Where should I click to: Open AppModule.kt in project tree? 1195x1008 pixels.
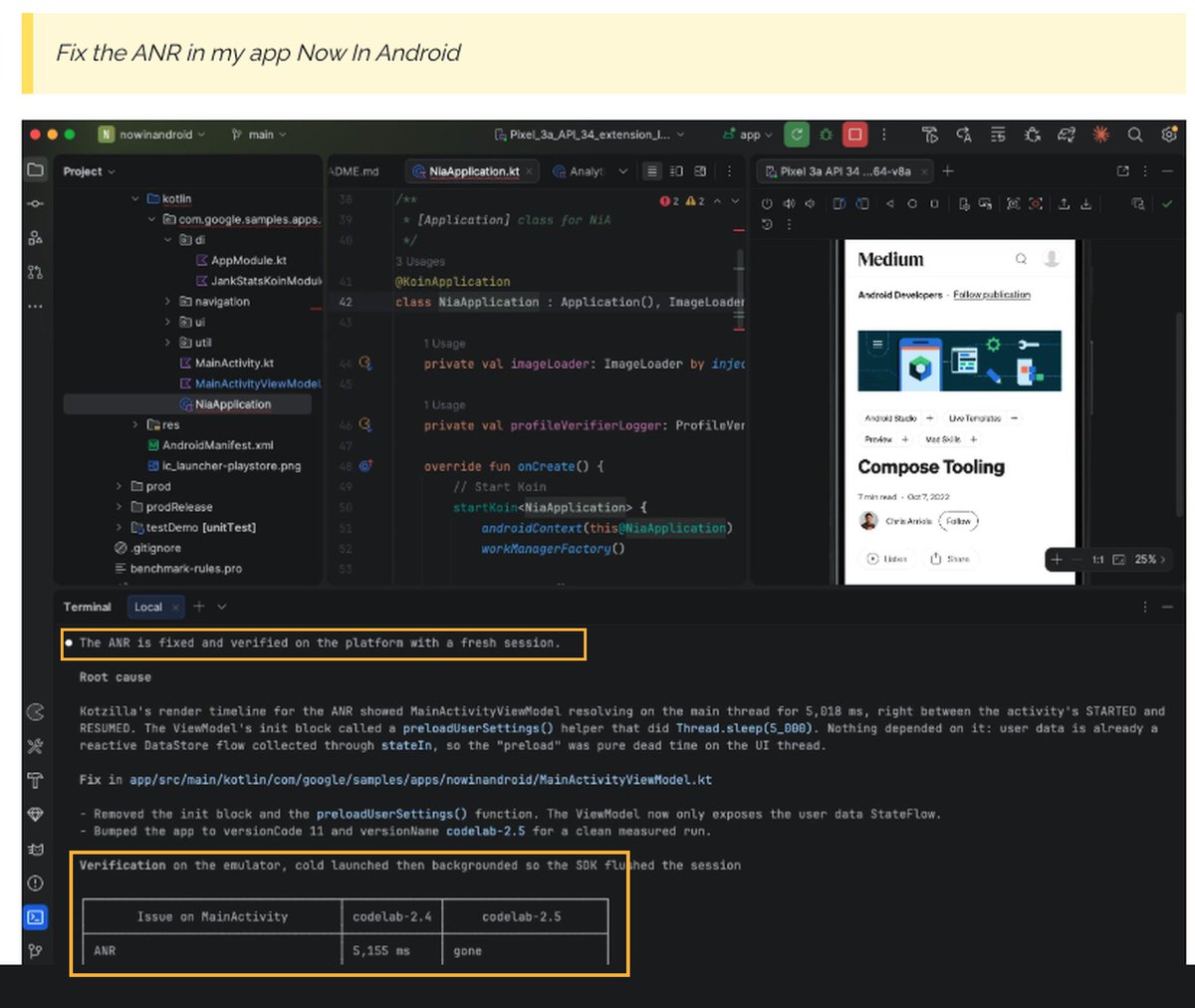tap(241, 260)
